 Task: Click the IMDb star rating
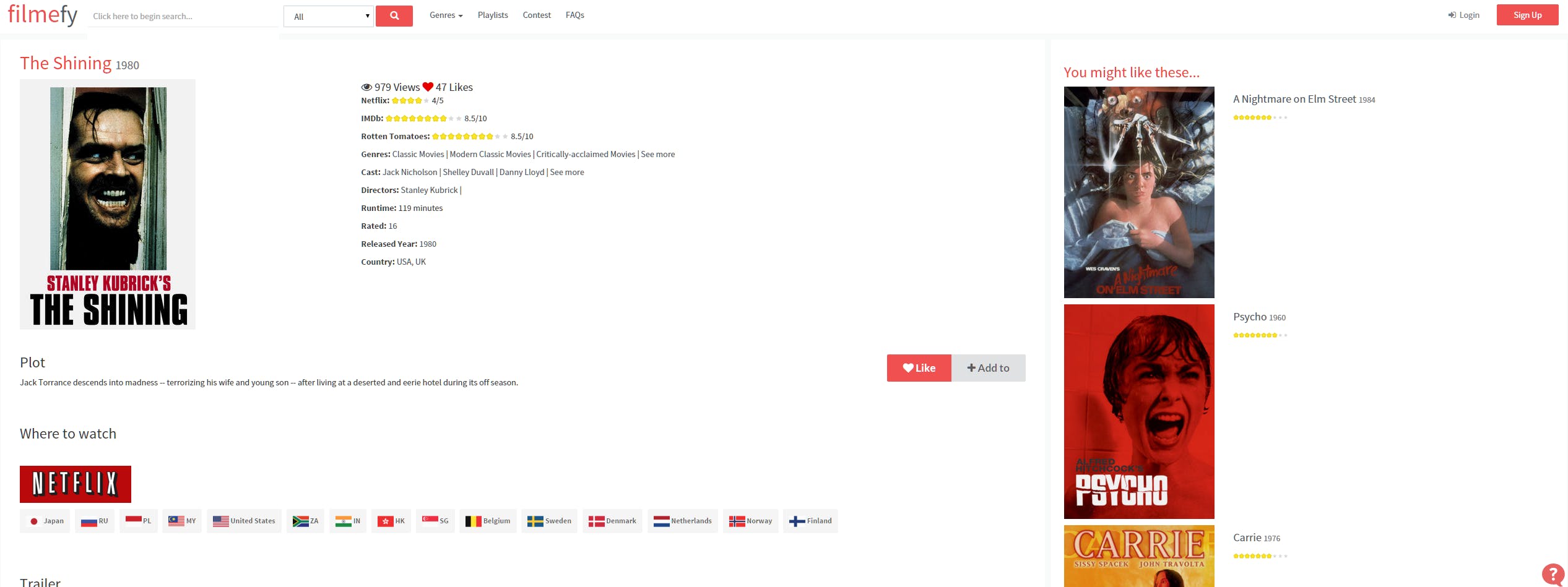point(423,118)
